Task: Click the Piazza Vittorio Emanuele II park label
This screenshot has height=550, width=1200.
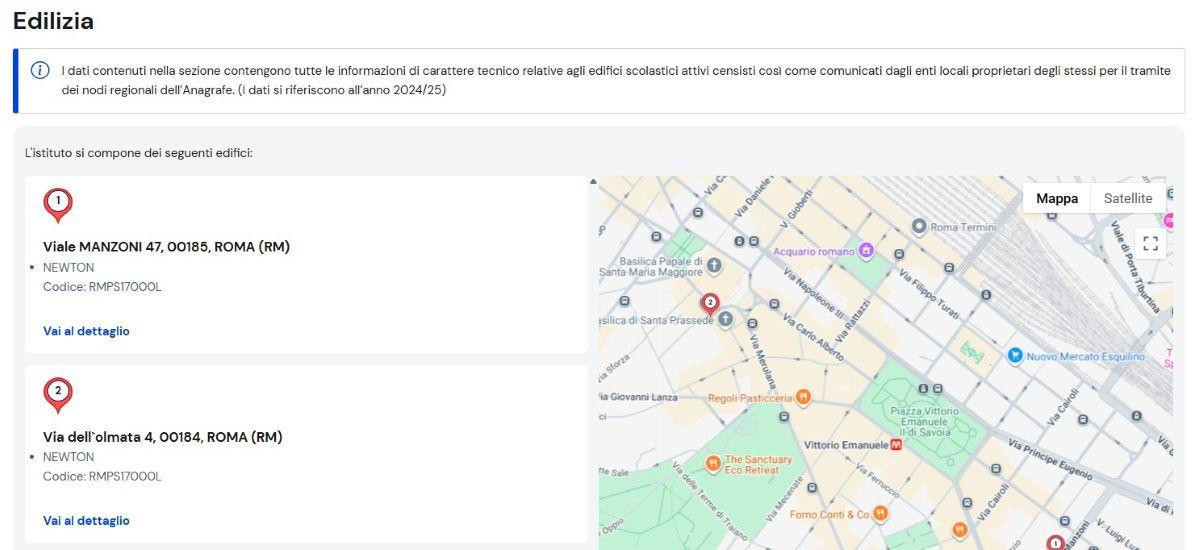Action: point(924,421)
